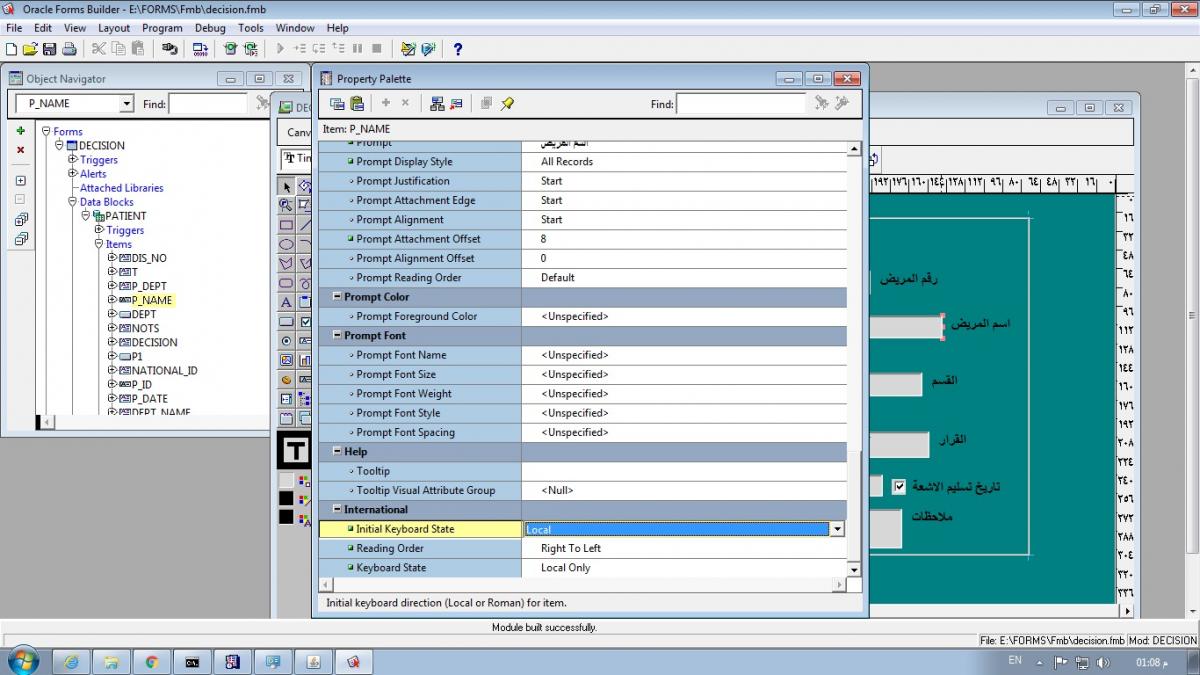Expand the Triggers node under DECISION

(72, 160)
